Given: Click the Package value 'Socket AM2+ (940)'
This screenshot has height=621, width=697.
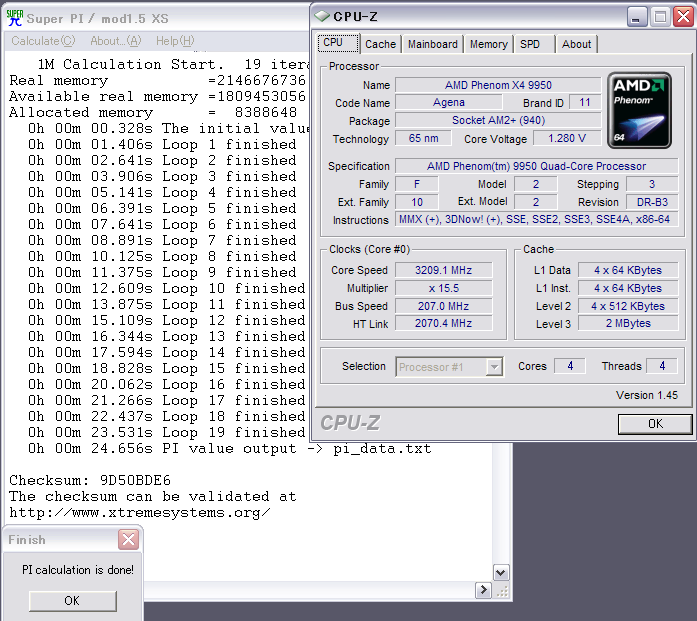Looking at the screenshot, I should click(498, 120).
